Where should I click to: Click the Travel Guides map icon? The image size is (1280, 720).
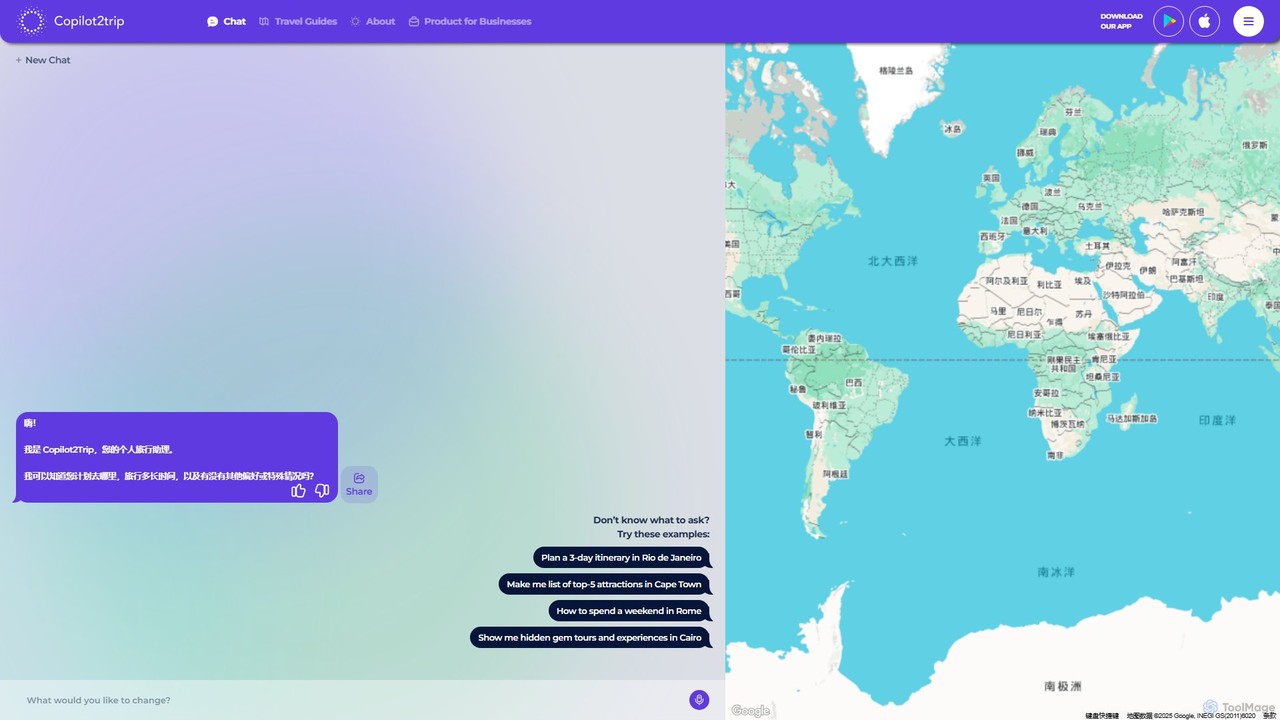(264, 21)
